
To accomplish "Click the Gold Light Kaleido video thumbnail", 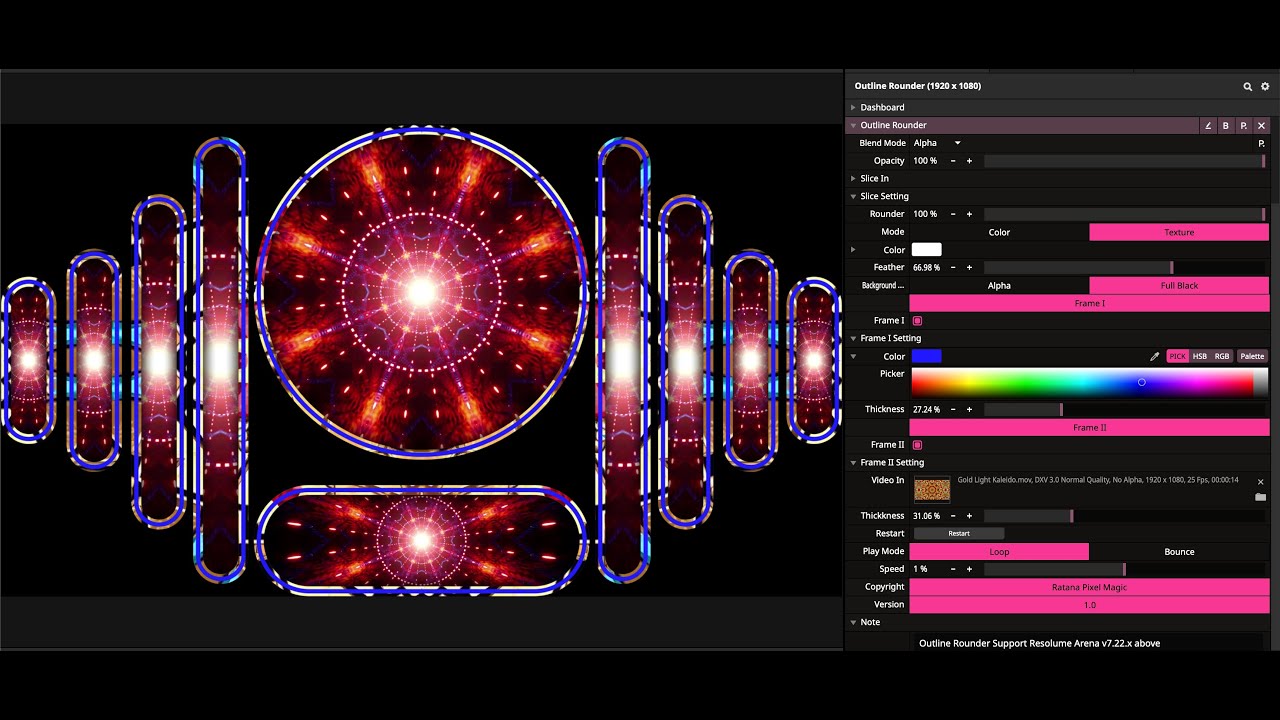I will tap(932, 489).
